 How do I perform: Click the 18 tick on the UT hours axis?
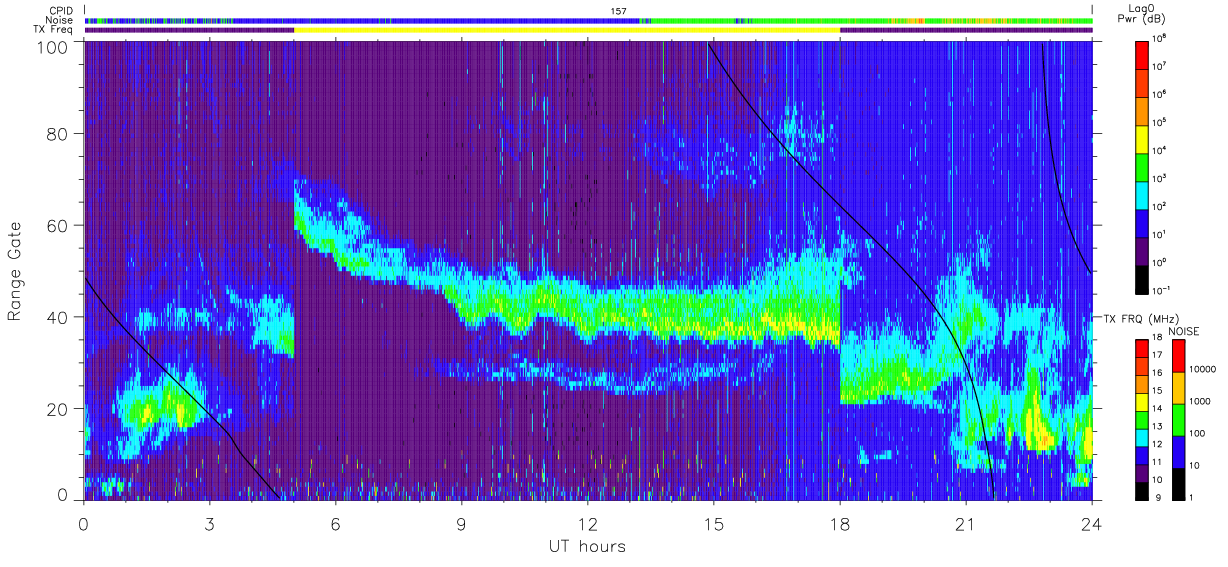pyautogui.click(x=839, y=523)
